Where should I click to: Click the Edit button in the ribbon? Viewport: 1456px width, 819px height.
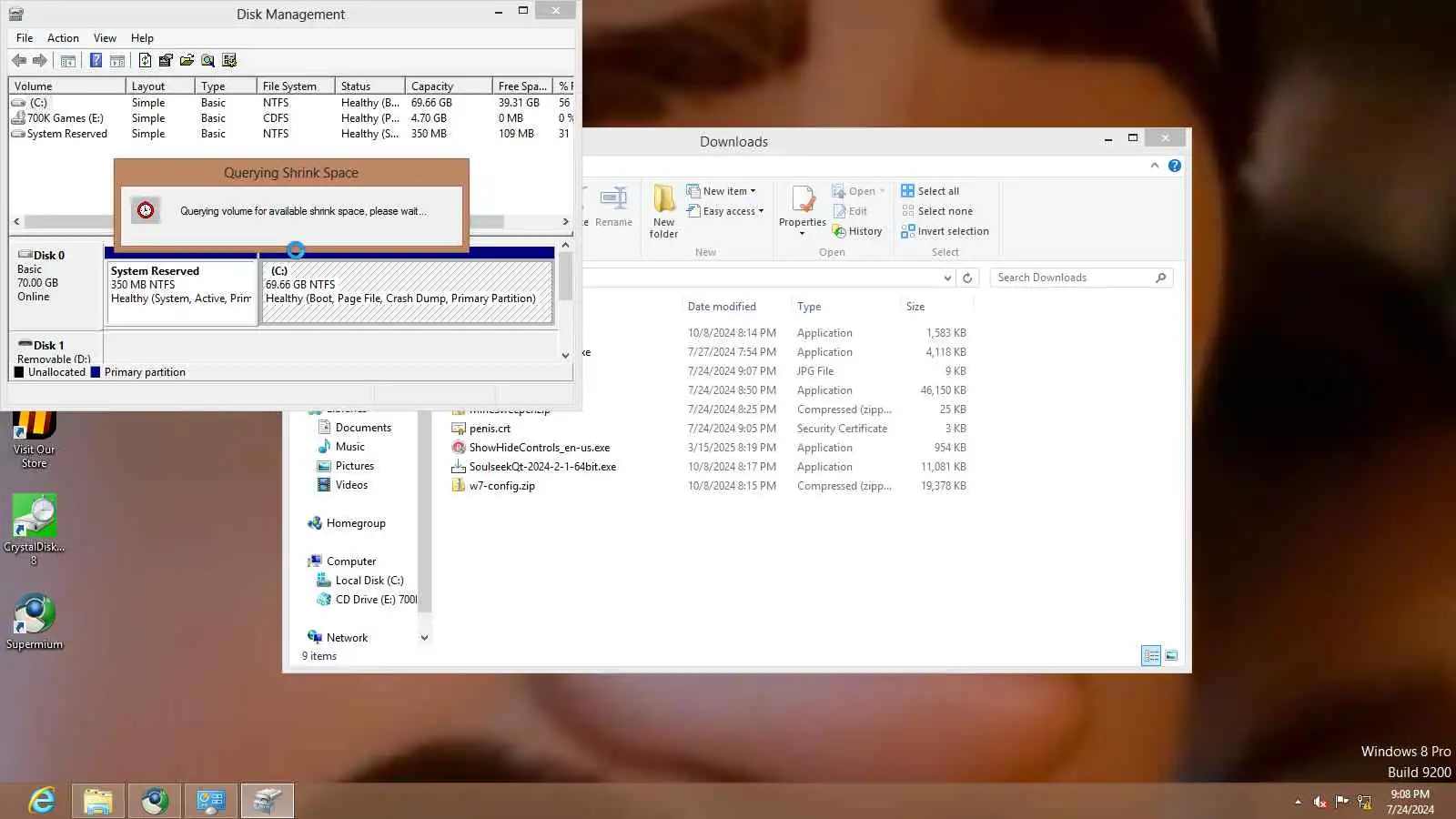(850, 211)
